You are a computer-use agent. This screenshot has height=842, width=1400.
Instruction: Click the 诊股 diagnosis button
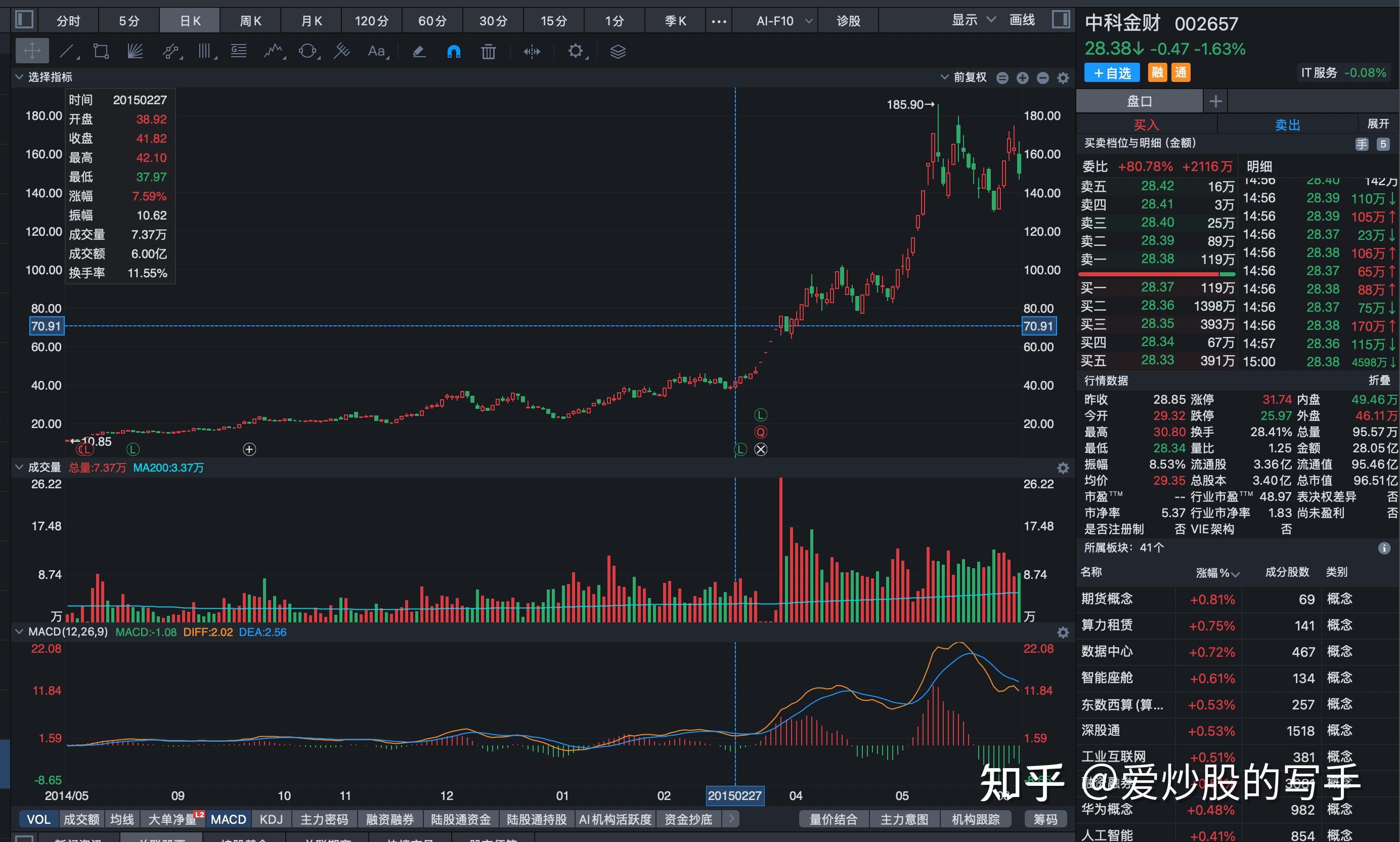[x=847, y=20]
